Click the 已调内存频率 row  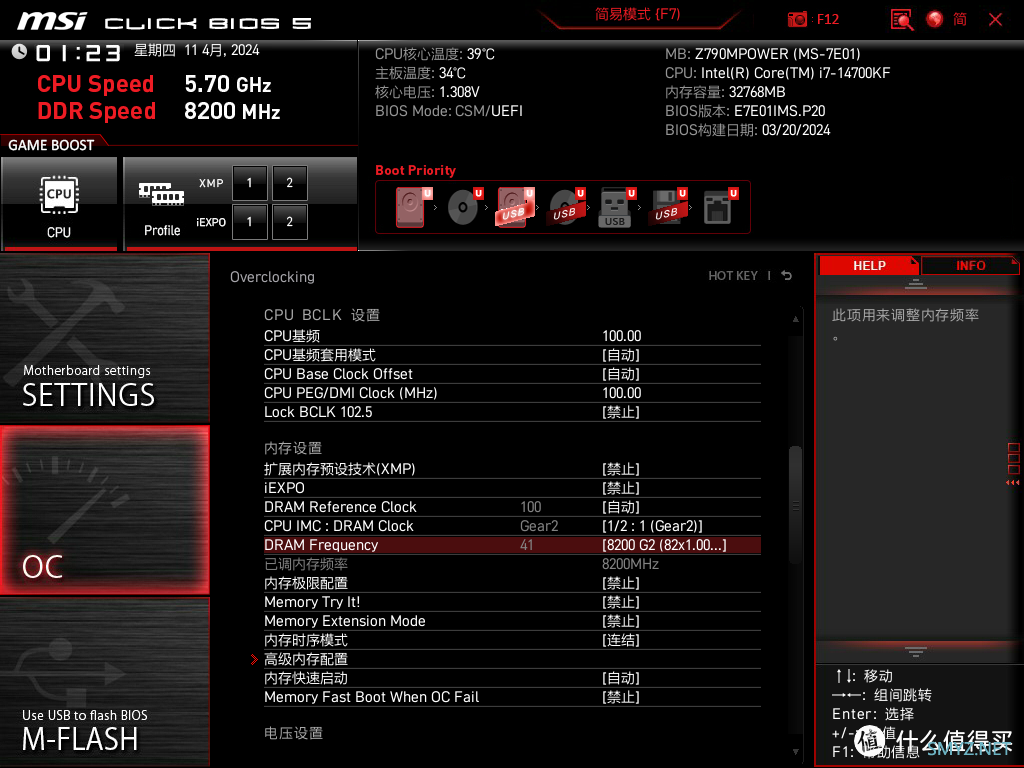pyautogui.click(x=512, y=564)
